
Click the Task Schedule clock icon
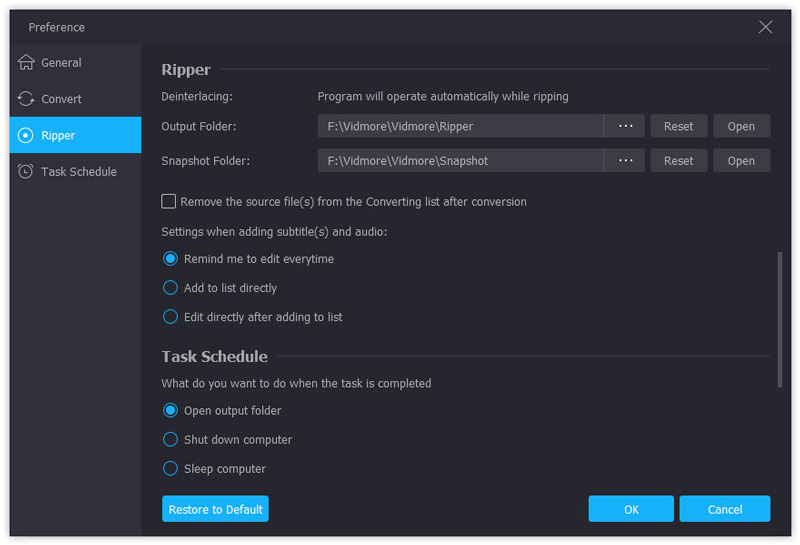(x=26, y=171)
